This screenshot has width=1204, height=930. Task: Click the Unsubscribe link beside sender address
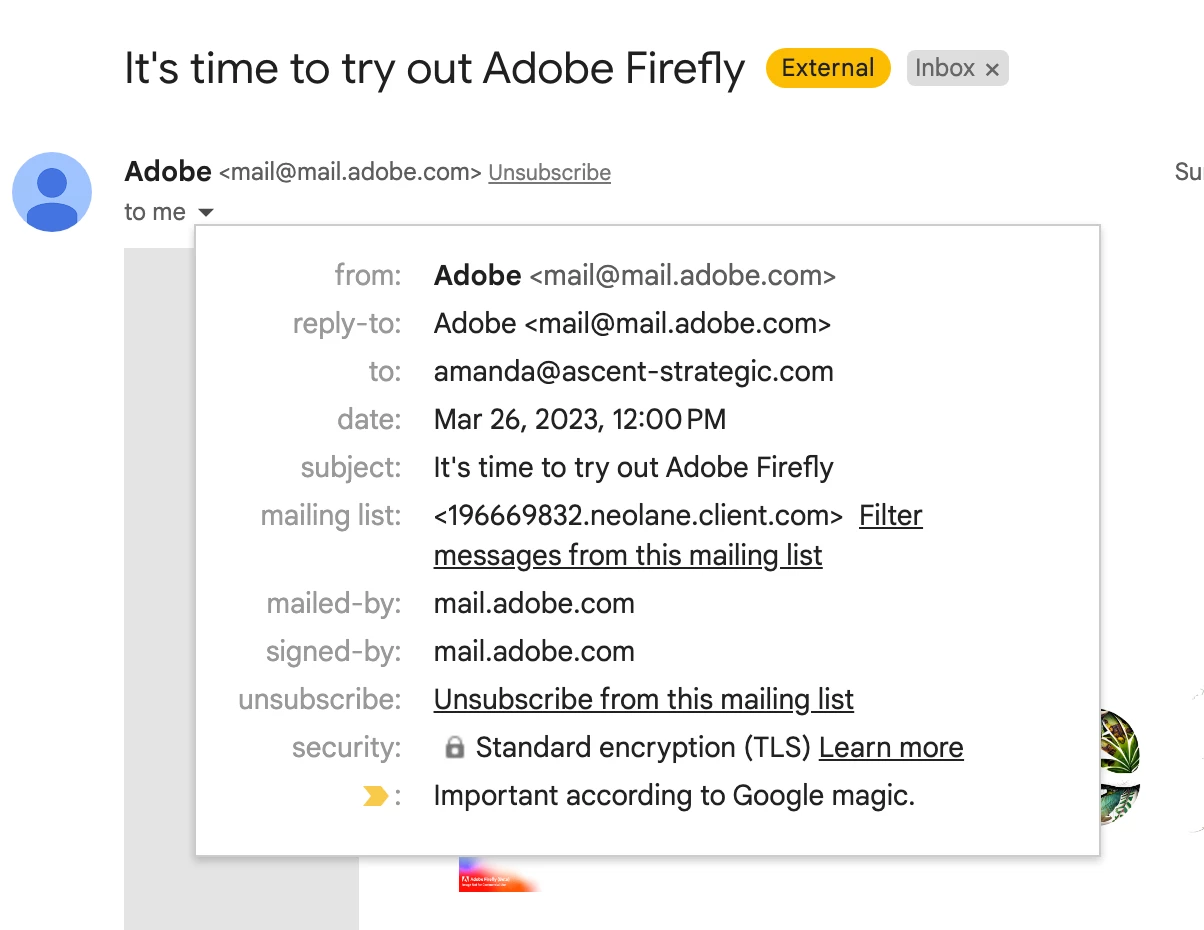[549, 173]
